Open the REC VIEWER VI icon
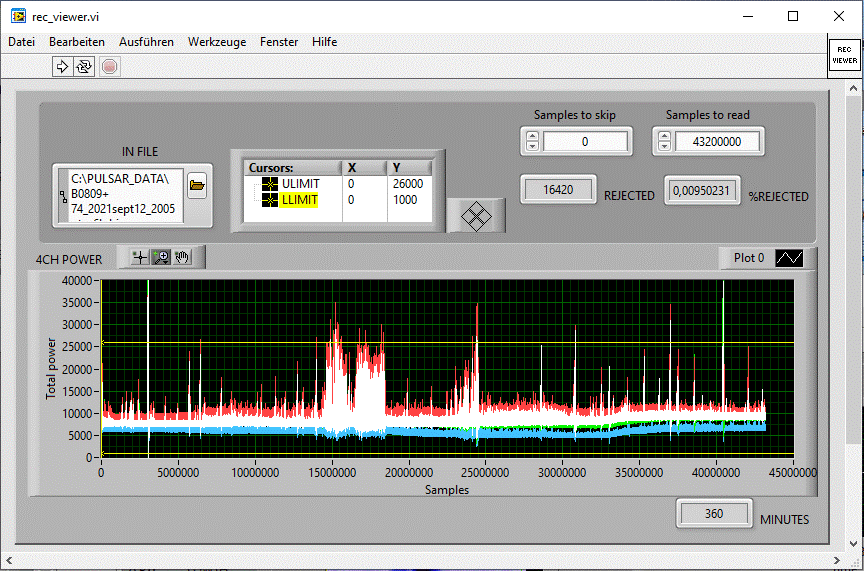The height and width of the screenshot is (571, 864). click(x=844, y=55)
